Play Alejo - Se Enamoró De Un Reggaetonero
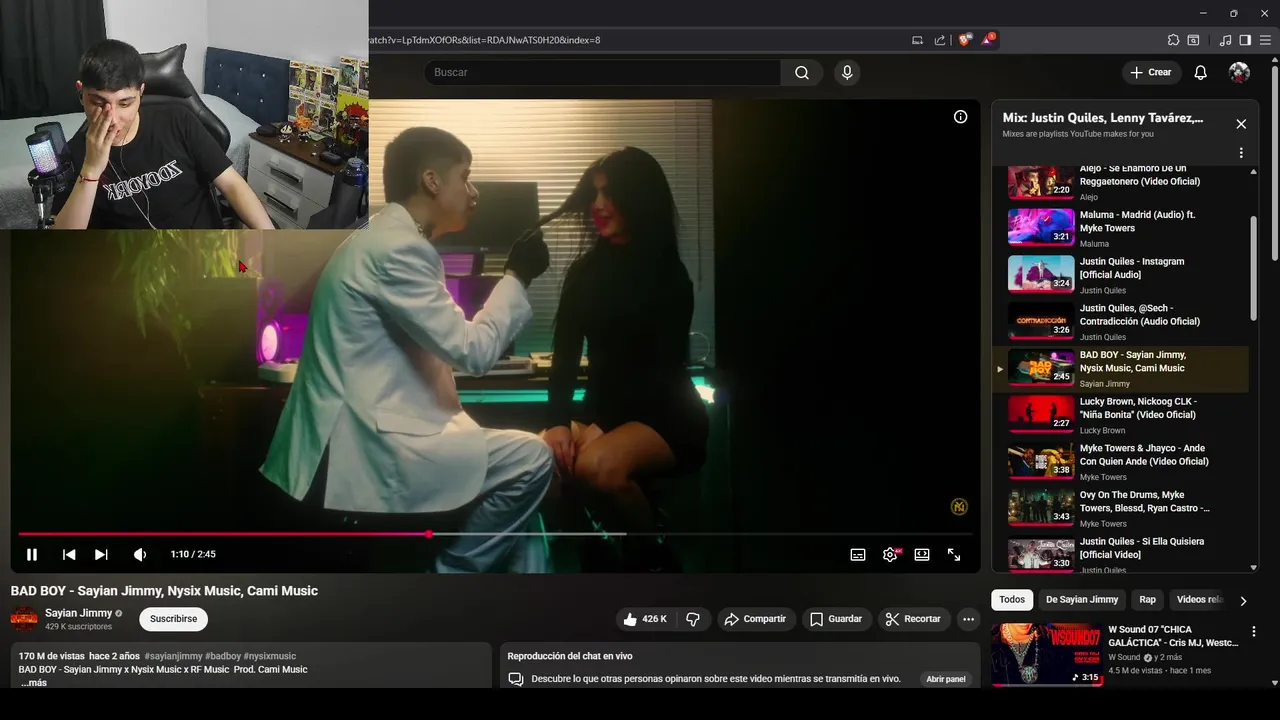 click(x=1120, y=183)
